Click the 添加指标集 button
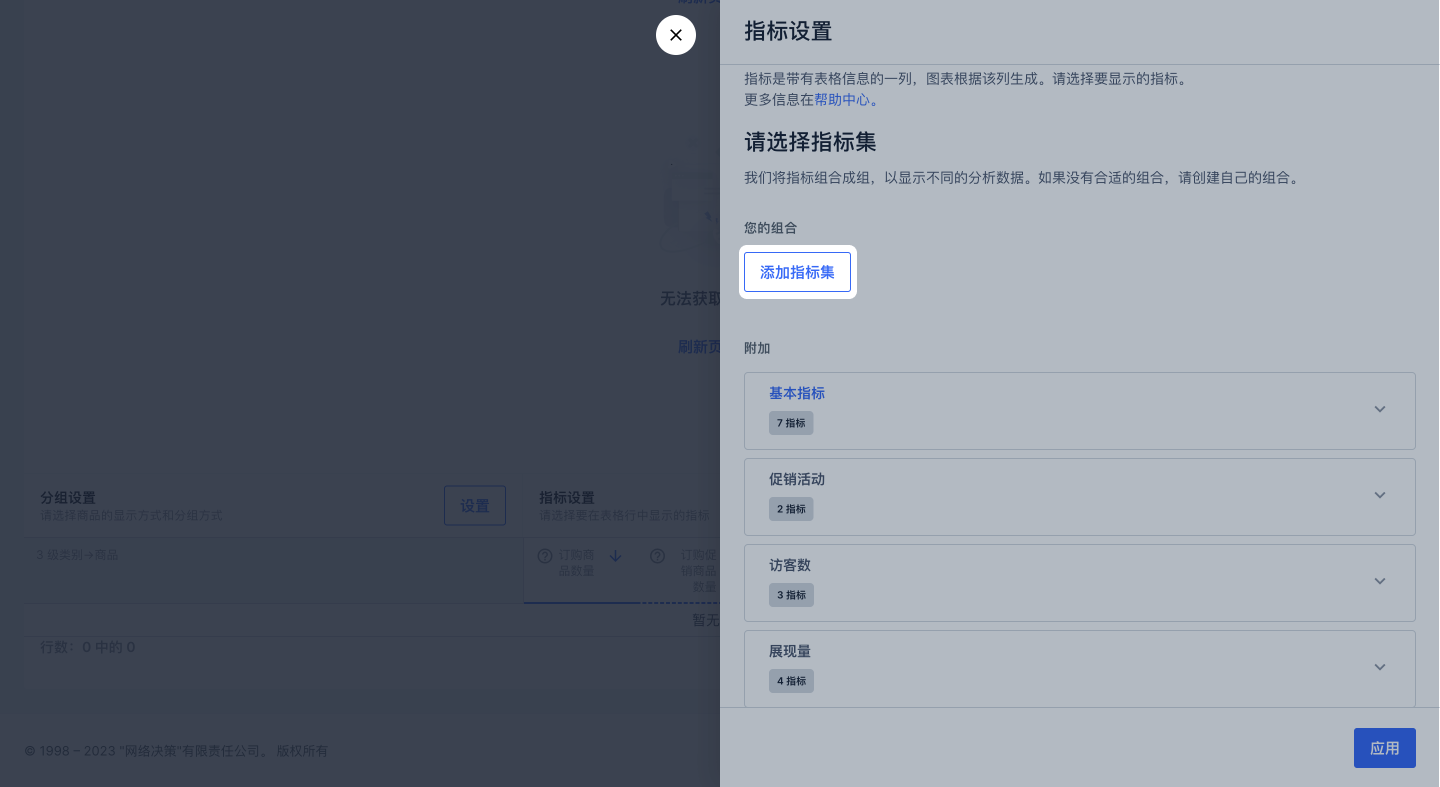 797,272
